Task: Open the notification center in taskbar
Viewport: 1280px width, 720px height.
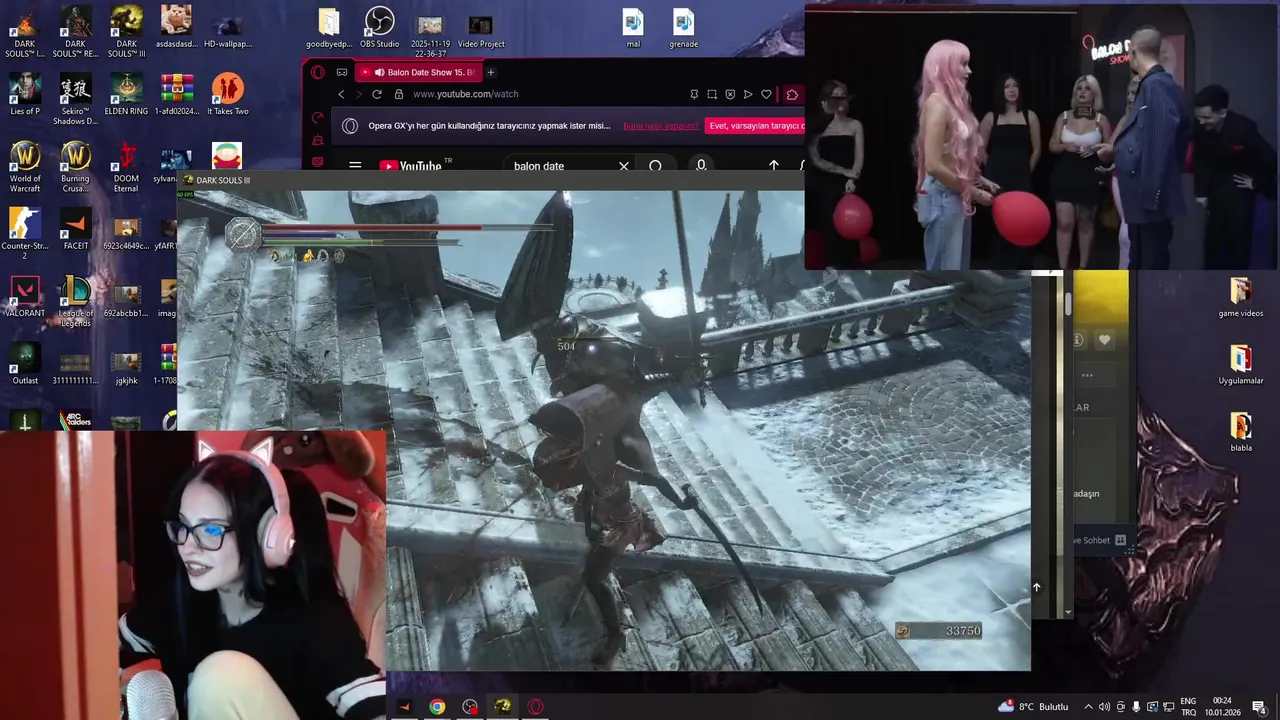Action: coord(1260,707)
